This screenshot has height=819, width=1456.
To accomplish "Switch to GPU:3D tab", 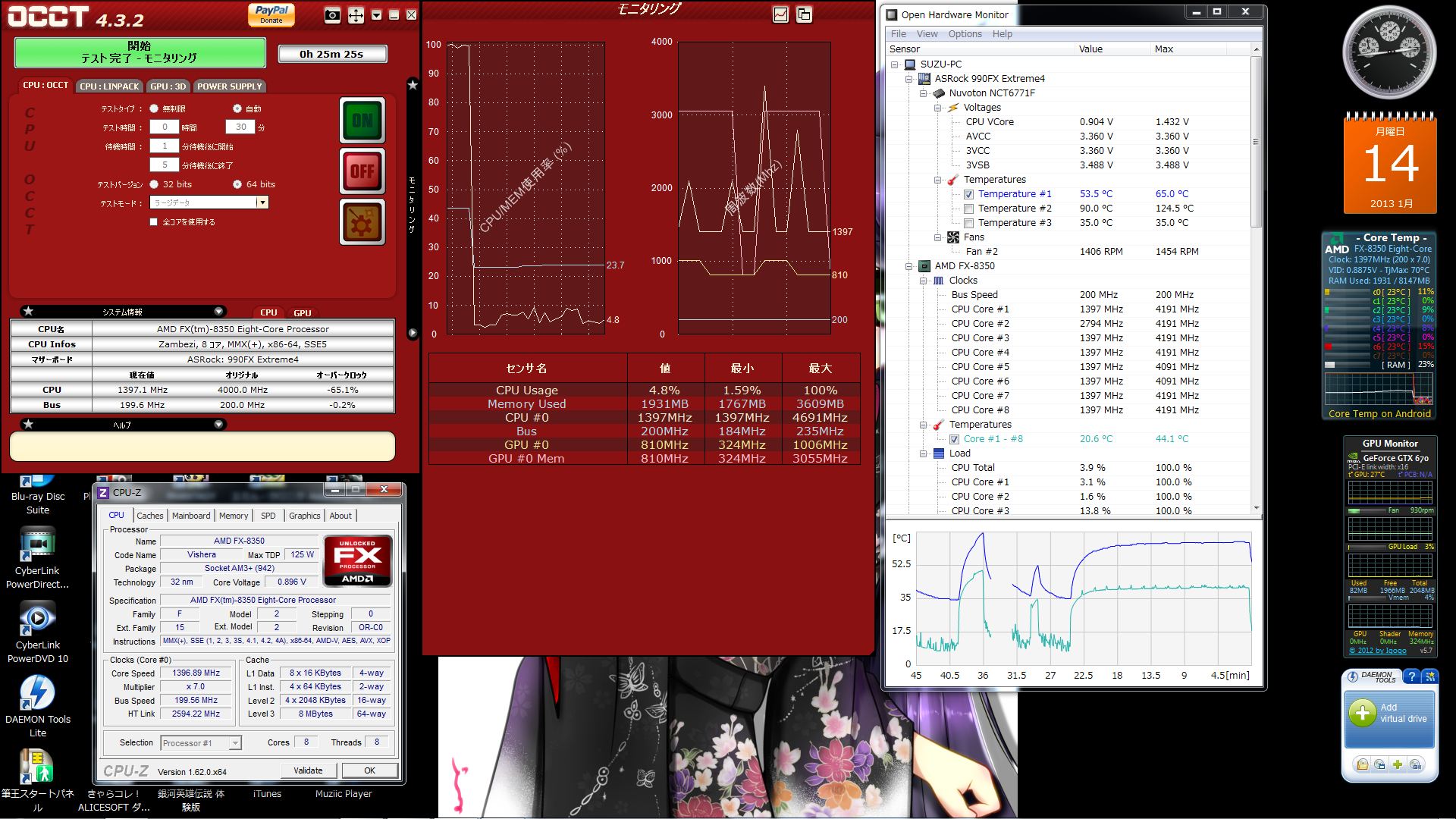I will point(168,86).
